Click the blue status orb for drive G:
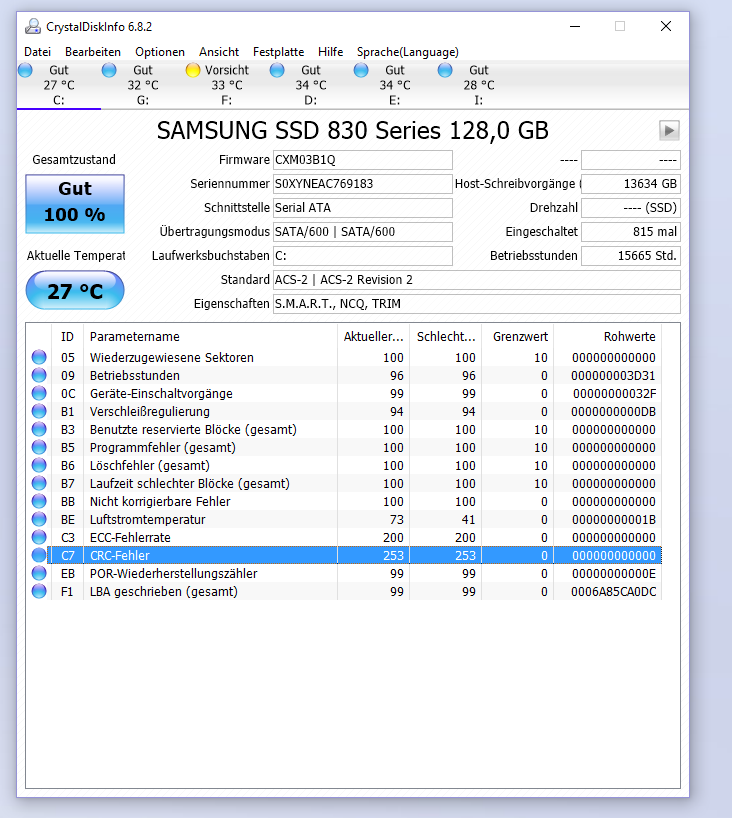 pos(109,70)
